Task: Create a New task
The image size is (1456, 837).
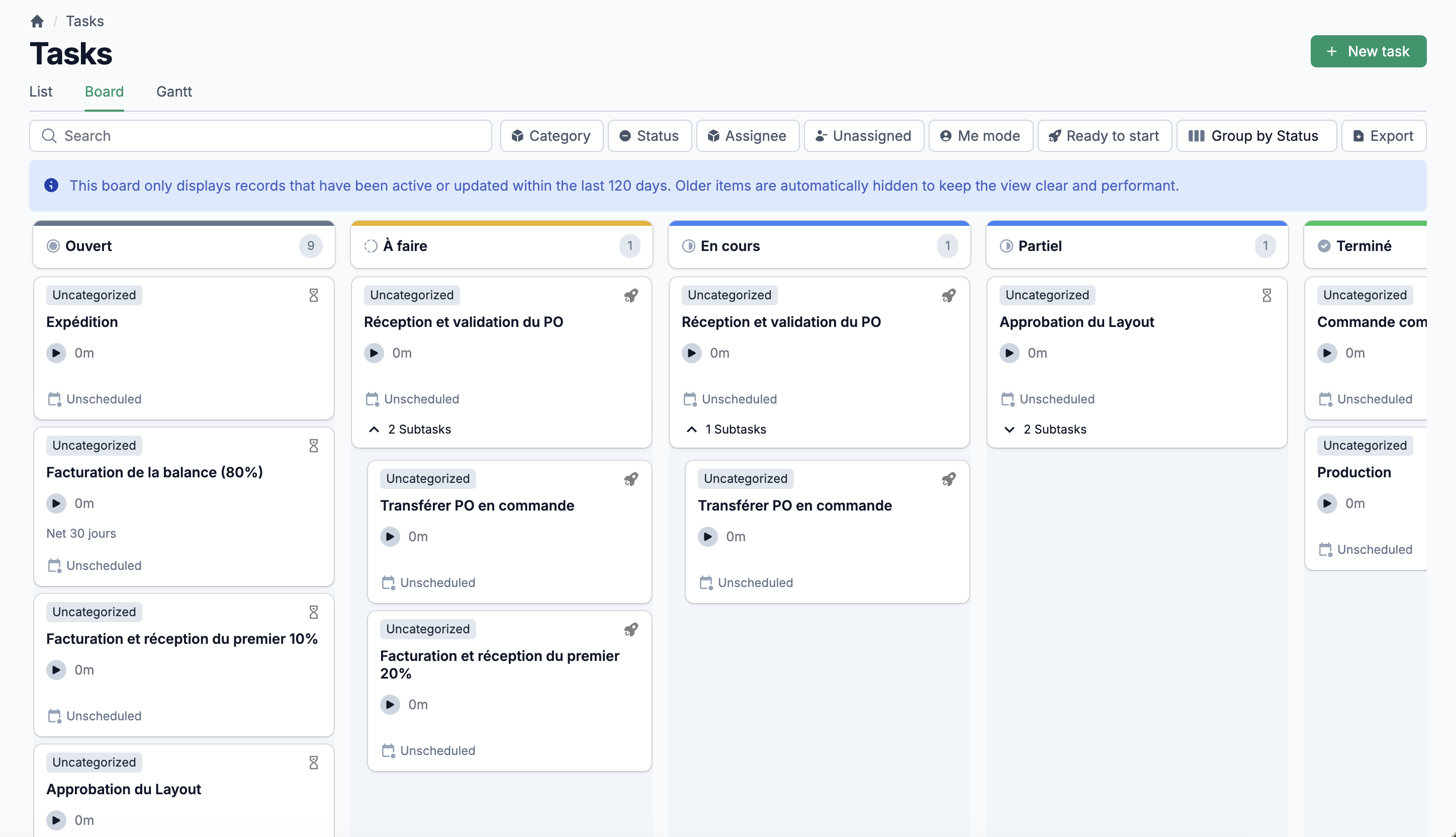Action: tap(1368, 51)
